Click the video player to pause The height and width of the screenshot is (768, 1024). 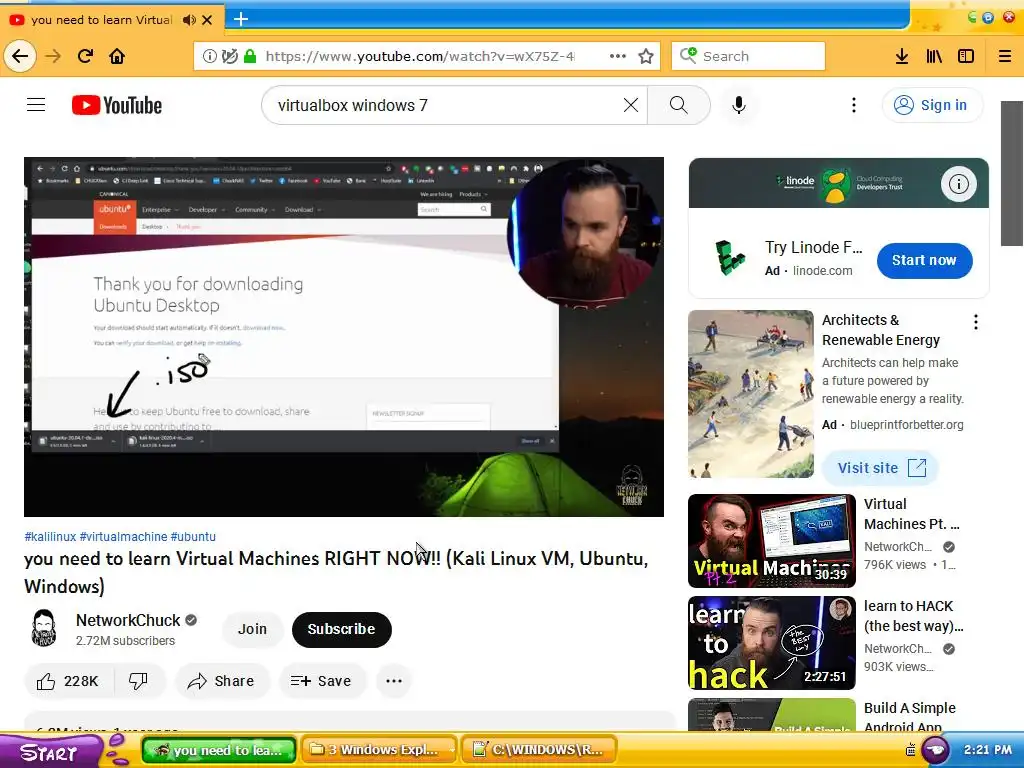pos(344,336)
